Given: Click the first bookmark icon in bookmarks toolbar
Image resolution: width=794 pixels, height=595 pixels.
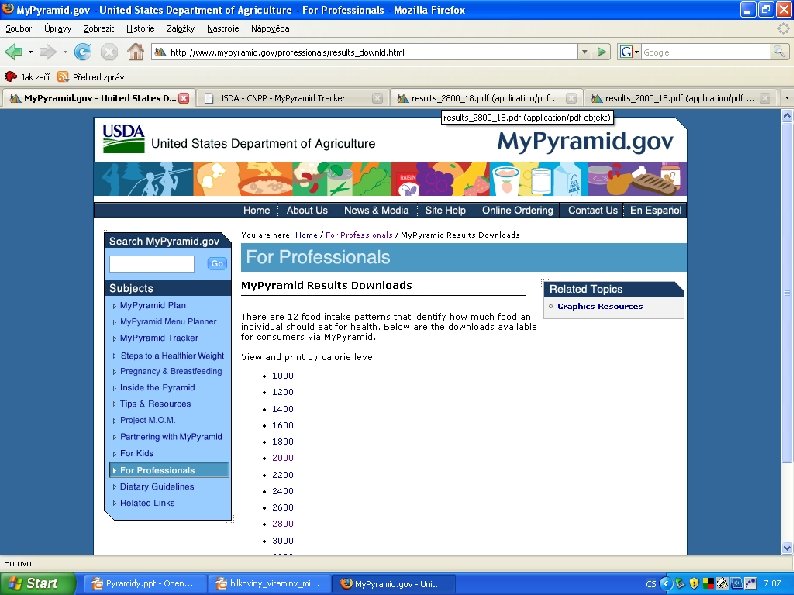Looking at the screenshot, I should [x=11, y=76].
